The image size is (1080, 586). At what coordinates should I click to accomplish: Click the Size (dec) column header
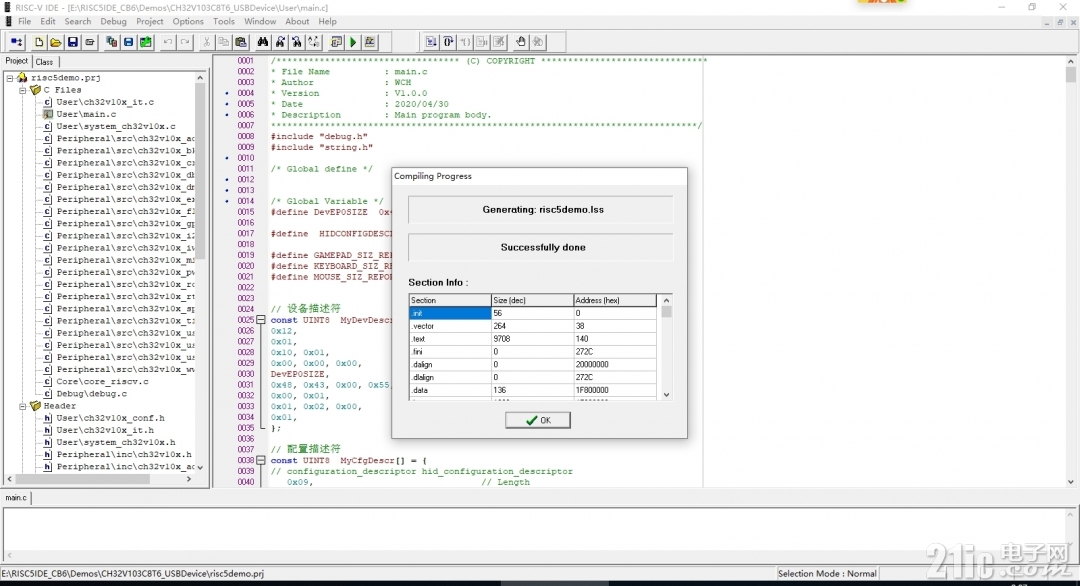(x=532, y=300)
